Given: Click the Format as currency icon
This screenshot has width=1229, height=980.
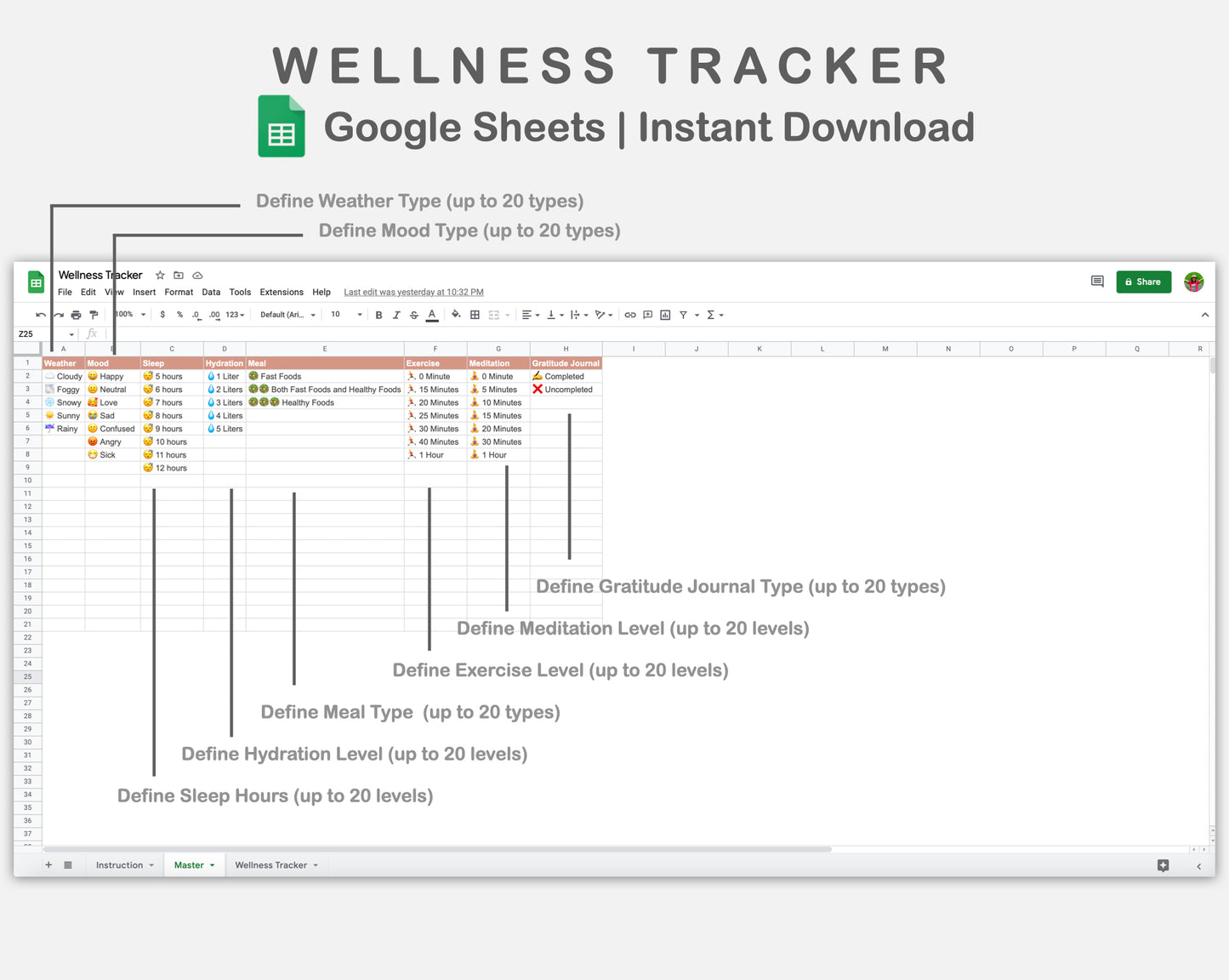Looking at the screenshot, I should pos(162,314).
